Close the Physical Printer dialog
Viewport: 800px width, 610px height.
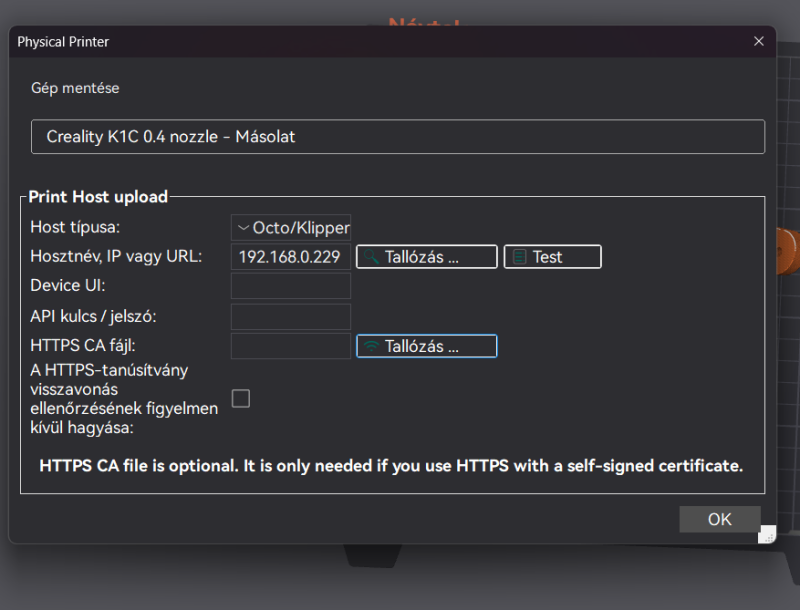[x=759, y=41]
